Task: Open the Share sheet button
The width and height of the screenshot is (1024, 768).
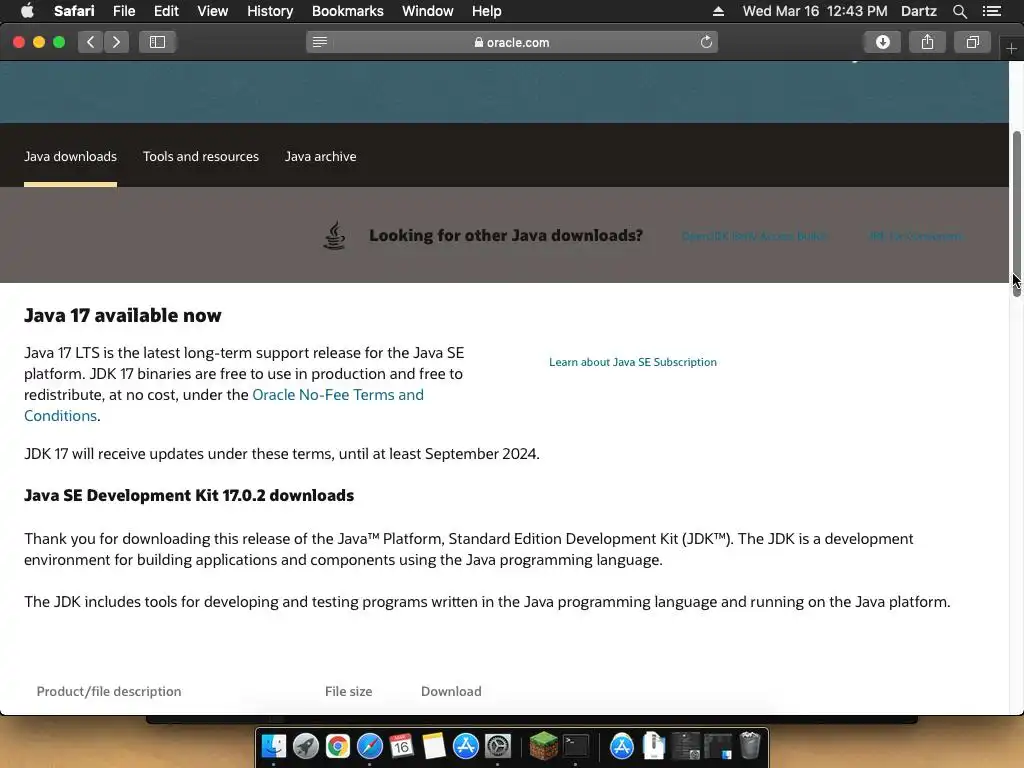Action: [927, 42]
